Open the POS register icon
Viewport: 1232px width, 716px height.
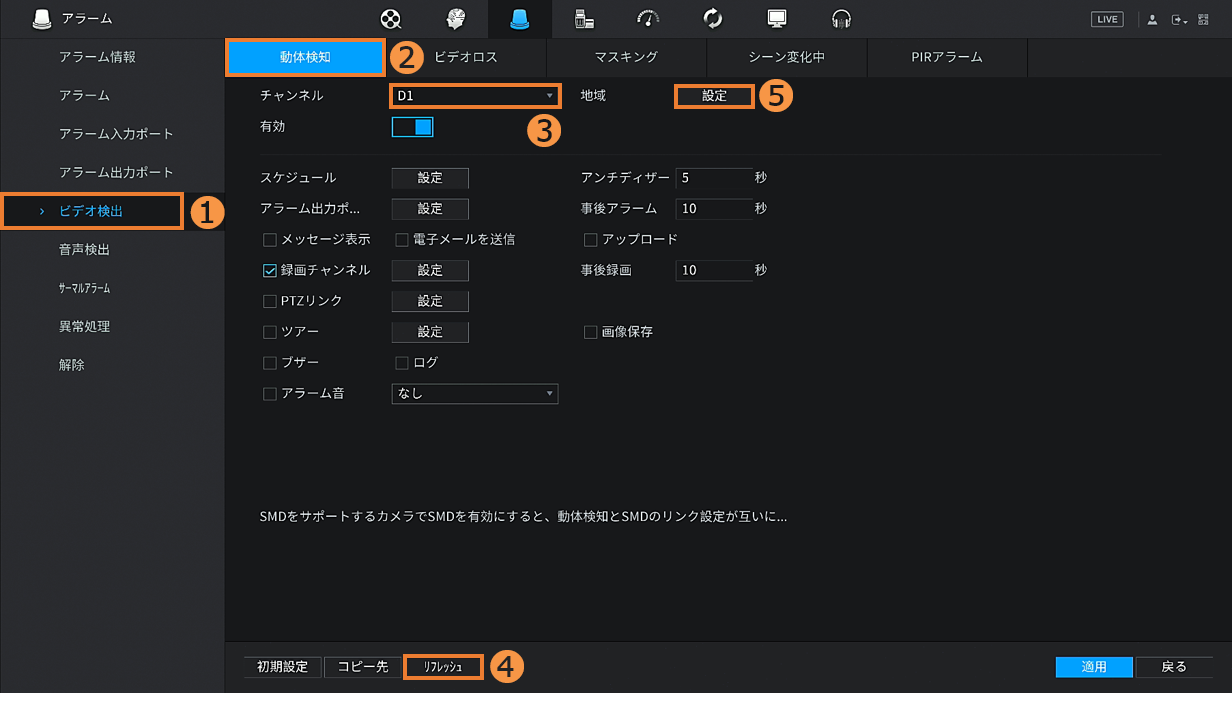[x=584, y=19]
